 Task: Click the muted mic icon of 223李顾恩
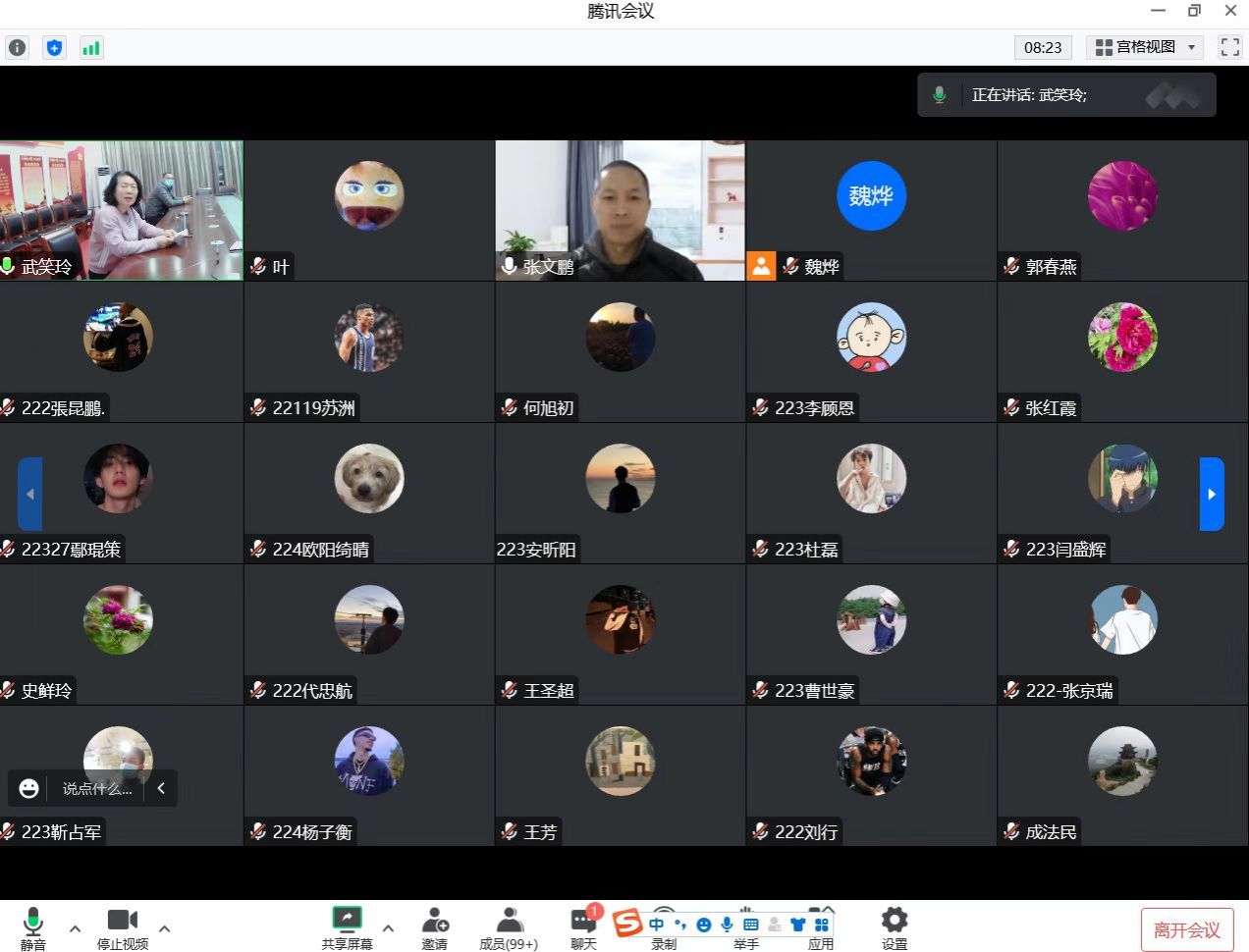coord(760,407)
